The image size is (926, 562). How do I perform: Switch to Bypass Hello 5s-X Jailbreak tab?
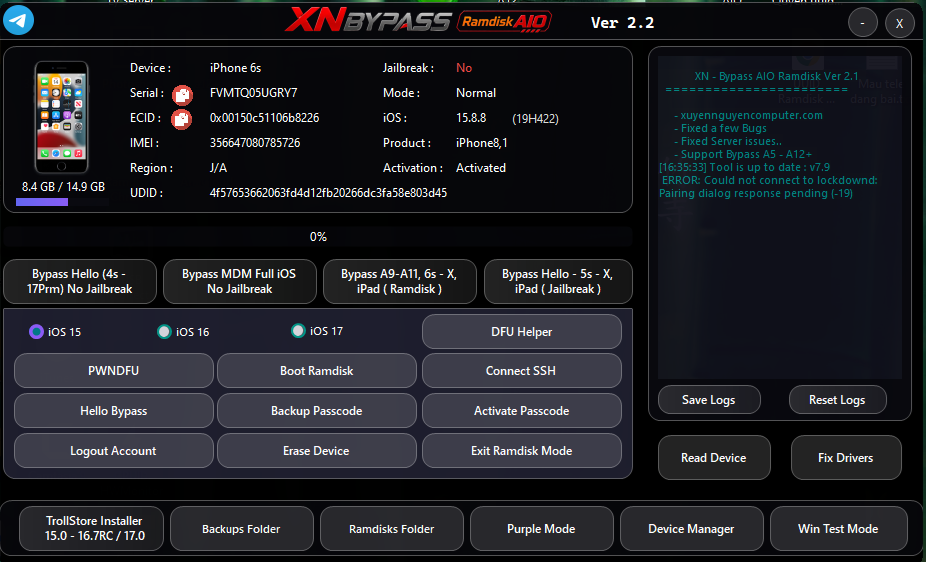pyautogui.click(x=558, y=282)
